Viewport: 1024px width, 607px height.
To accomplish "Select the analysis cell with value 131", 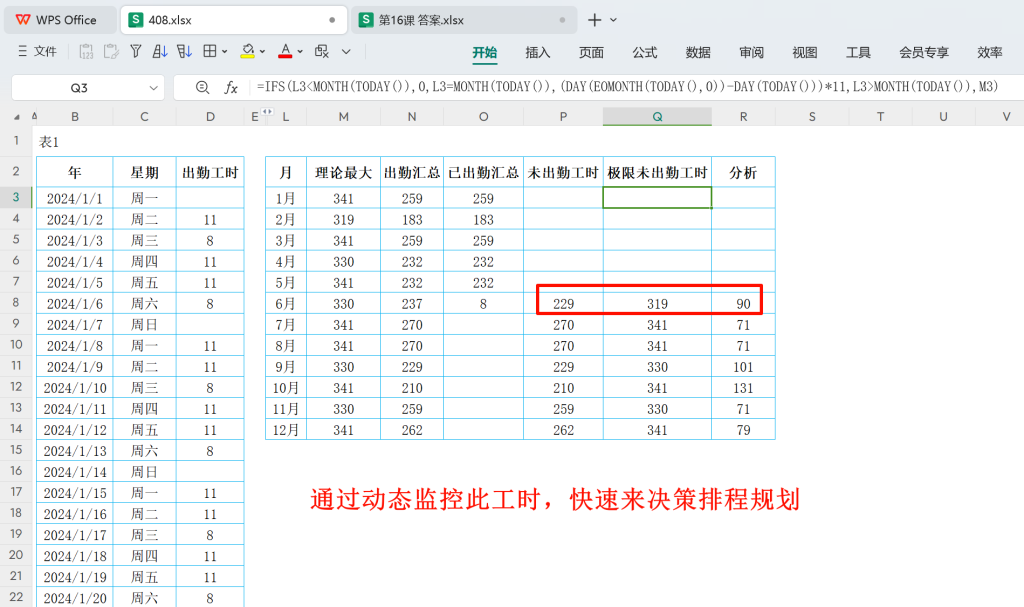I will point(743,388).
